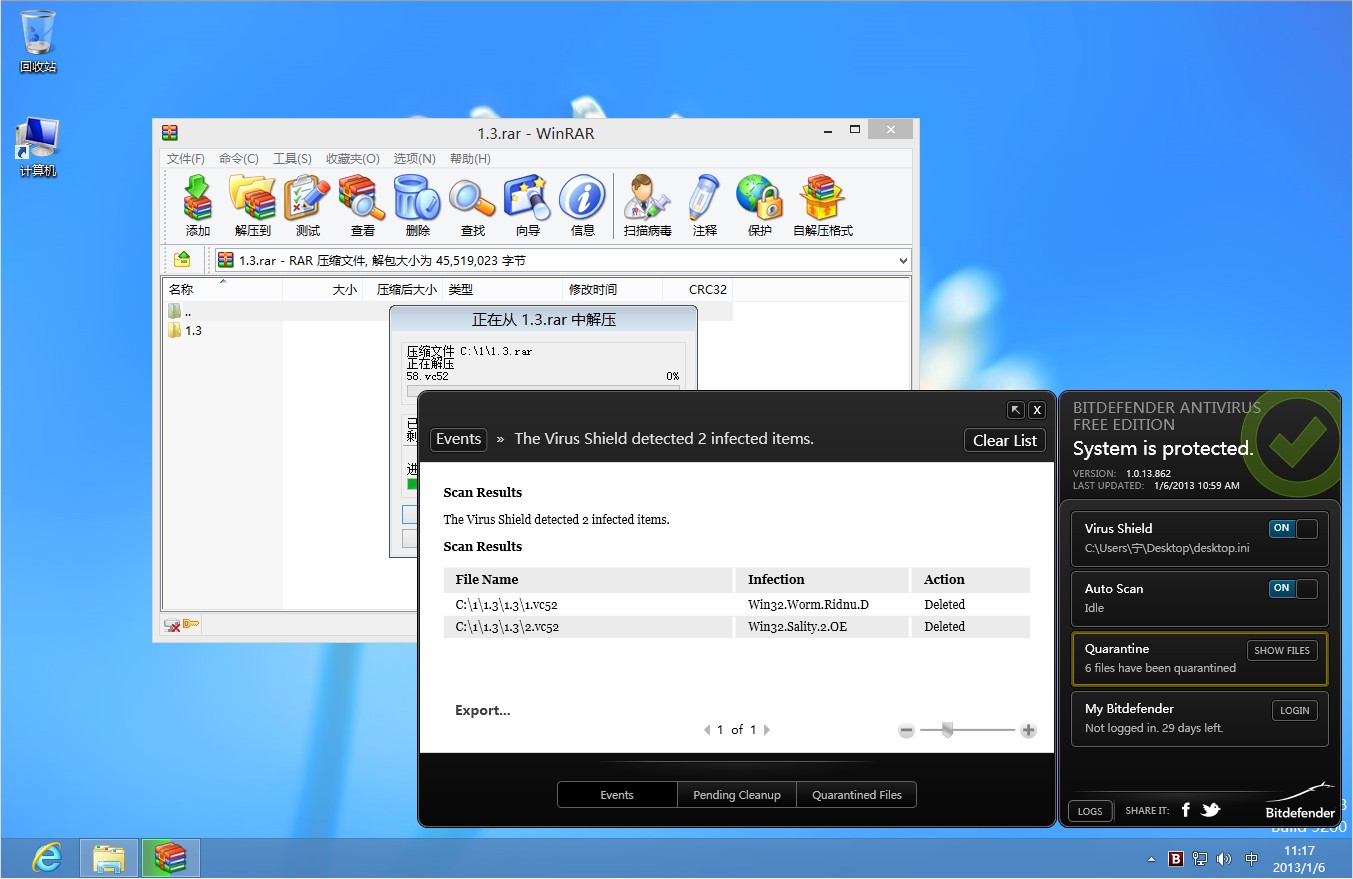Expand the WinRAR address bar dropdown
1353x879 pixels.
coord(903,261)
